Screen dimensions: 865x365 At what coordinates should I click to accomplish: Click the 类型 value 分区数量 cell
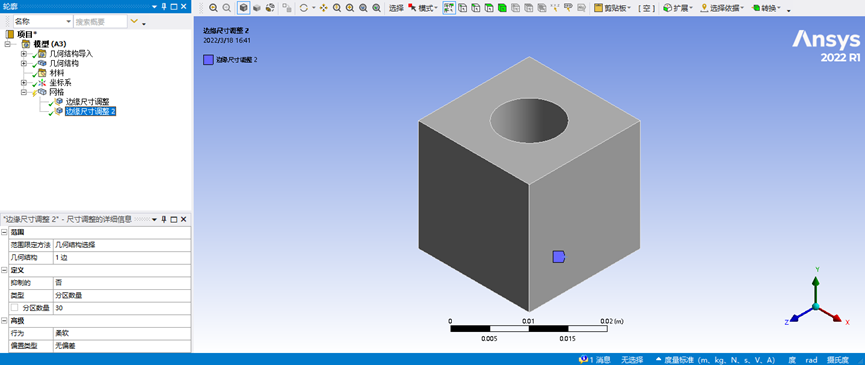[x=122, y=295]
